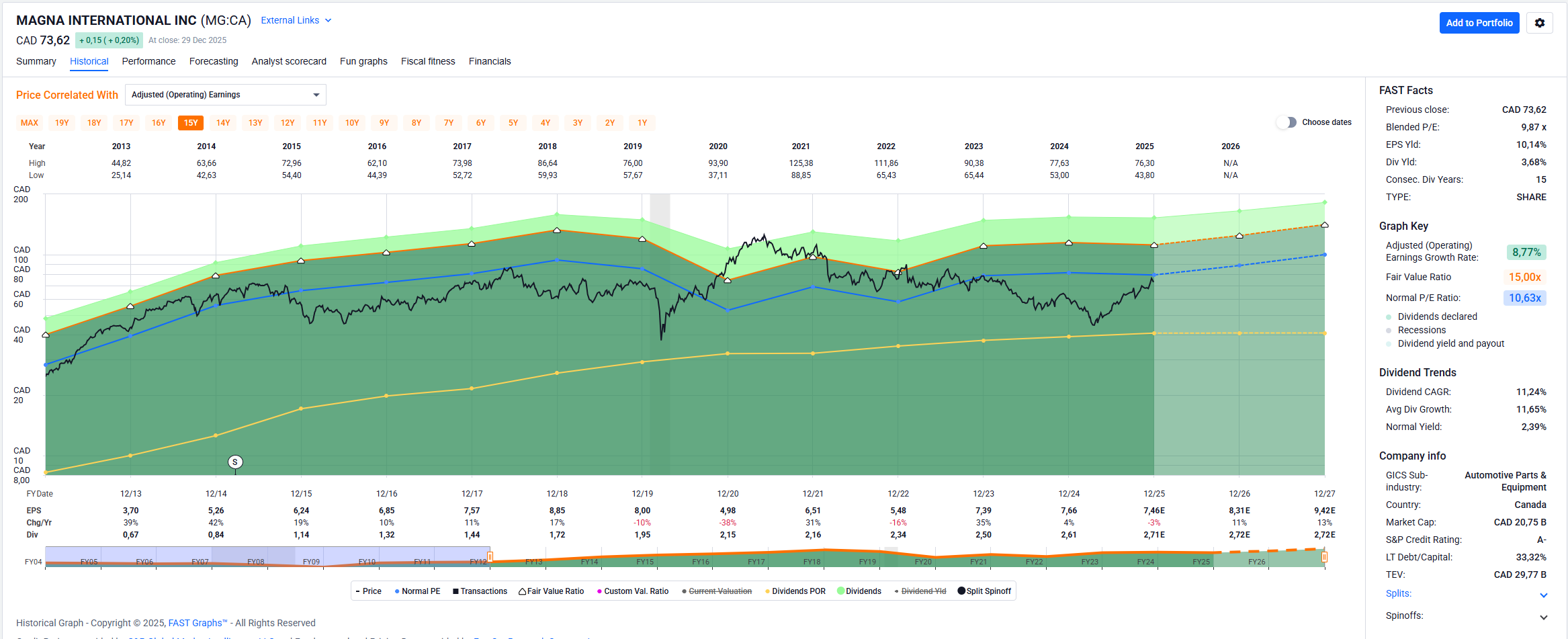Toggle the Choose dates switch
The height and width of the screenshot is (639, 1568).
coord(1287,122)
